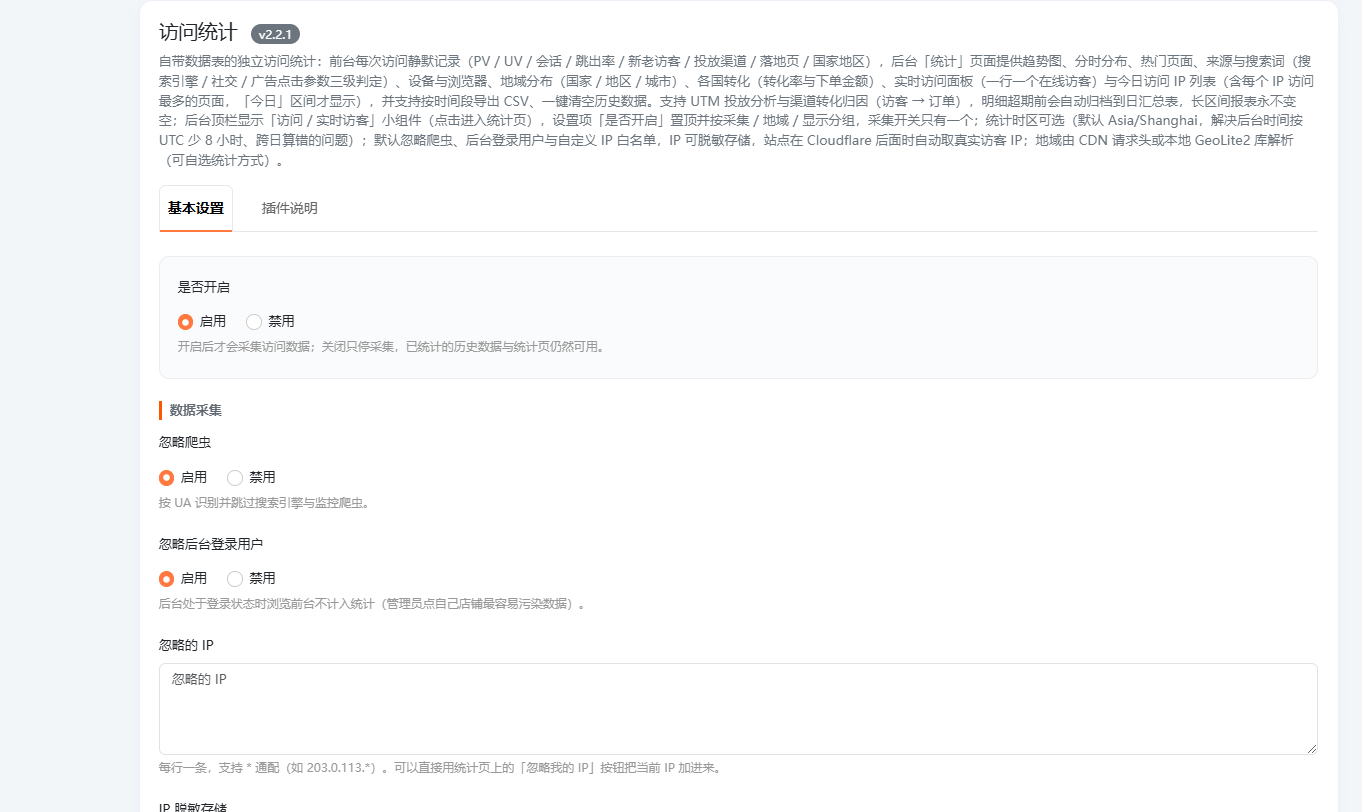Screen dimensions: 1362x812
Task: Click the 访问统计 page title
Action: pos(198,32)
